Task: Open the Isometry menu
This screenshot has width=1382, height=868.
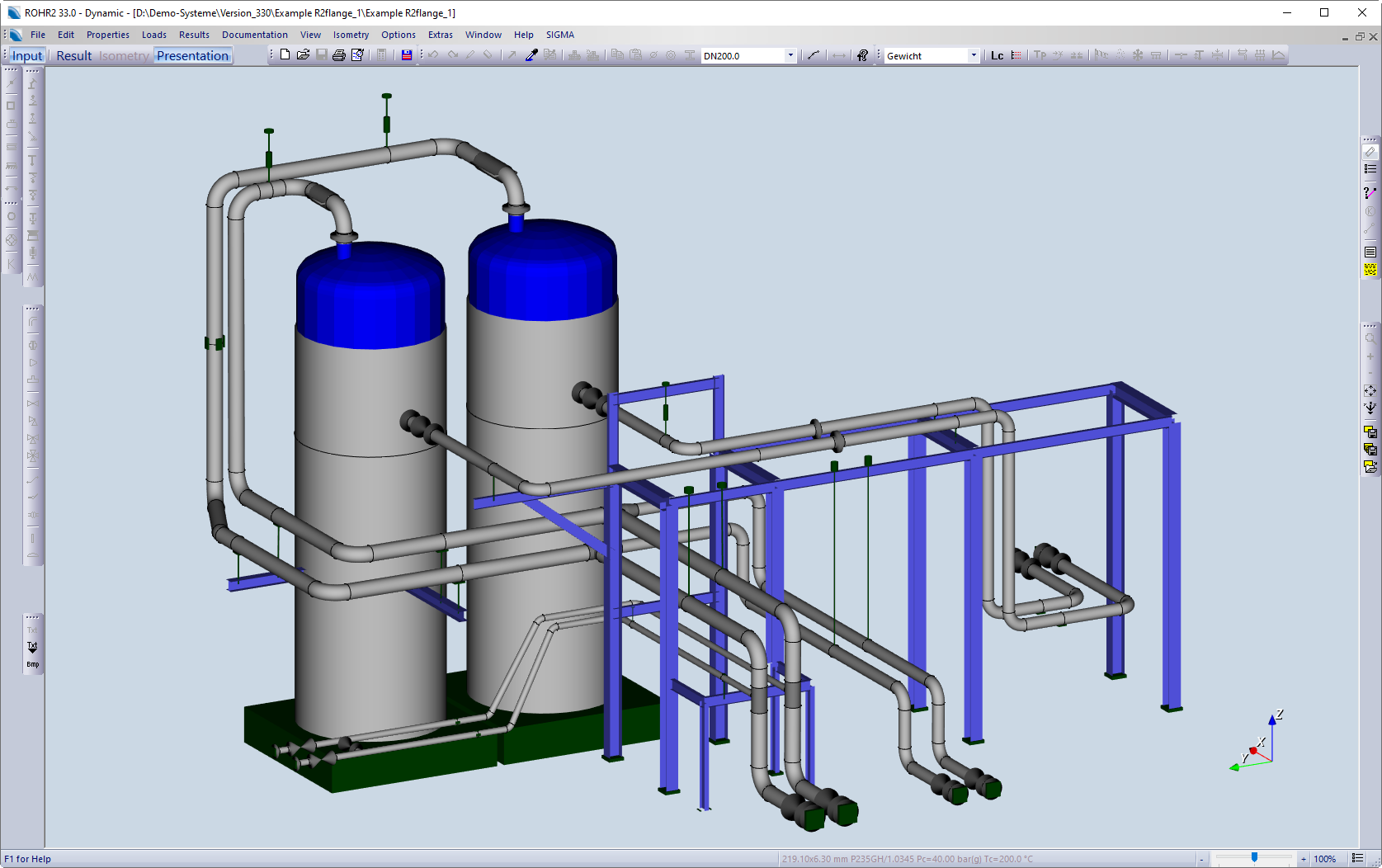Action: 351,35
